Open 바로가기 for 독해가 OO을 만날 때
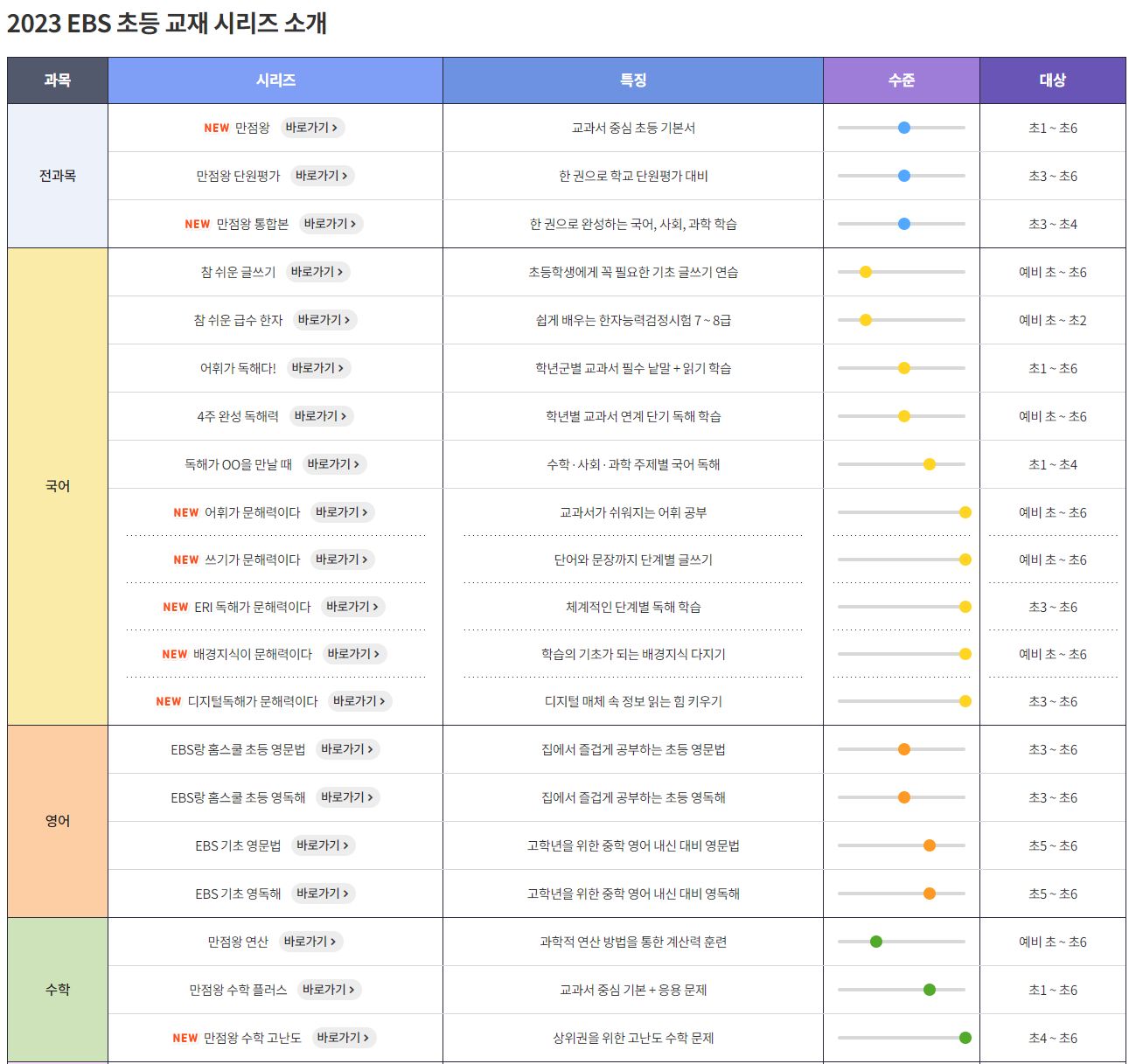1129x1064 pixels. coord(334,464)
